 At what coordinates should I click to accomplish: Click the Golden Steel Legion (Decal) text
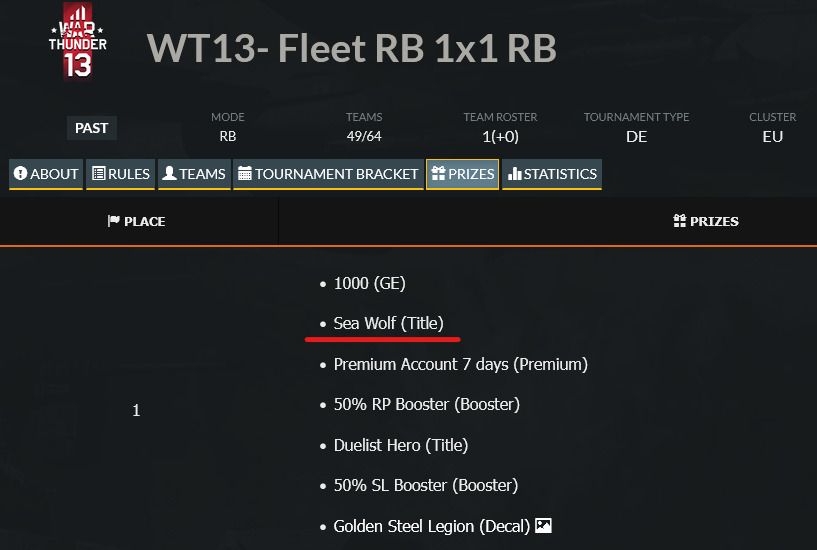pyautogui.click(x=432, y=525)
